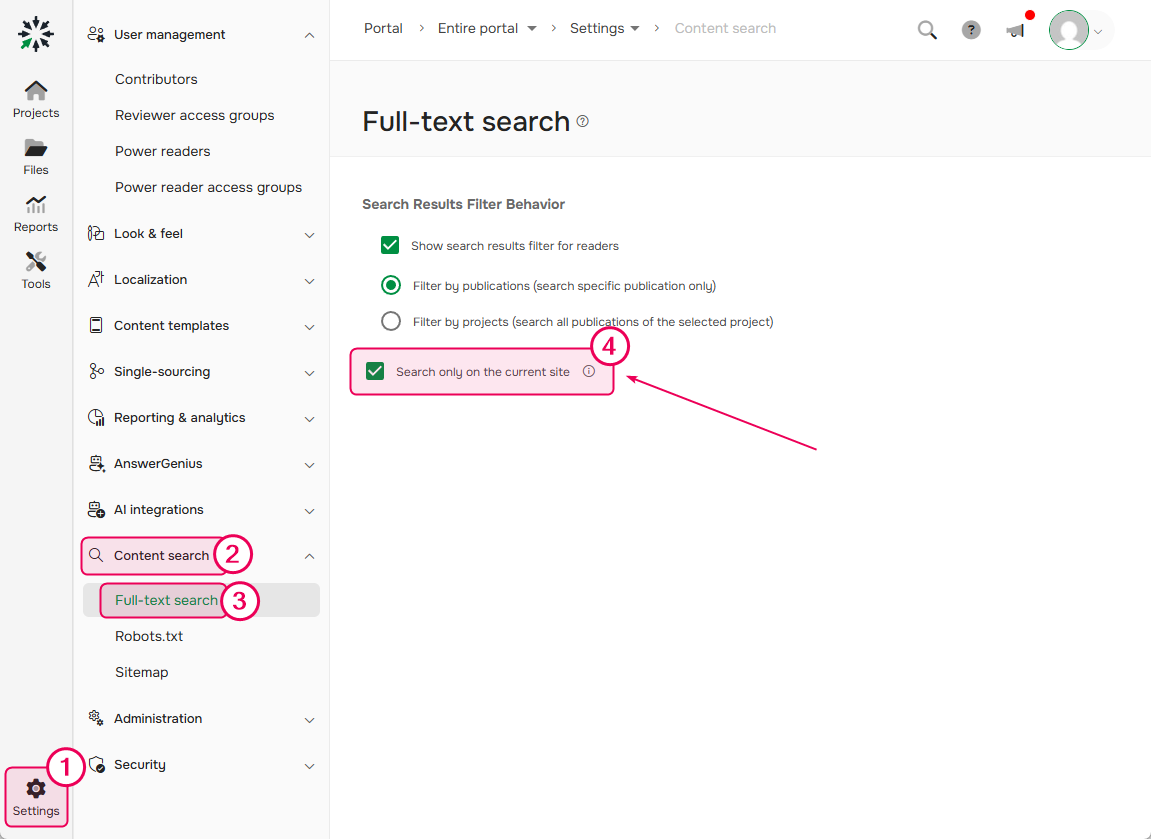Click the Content search magnifier icon

(x=95, y=555)
